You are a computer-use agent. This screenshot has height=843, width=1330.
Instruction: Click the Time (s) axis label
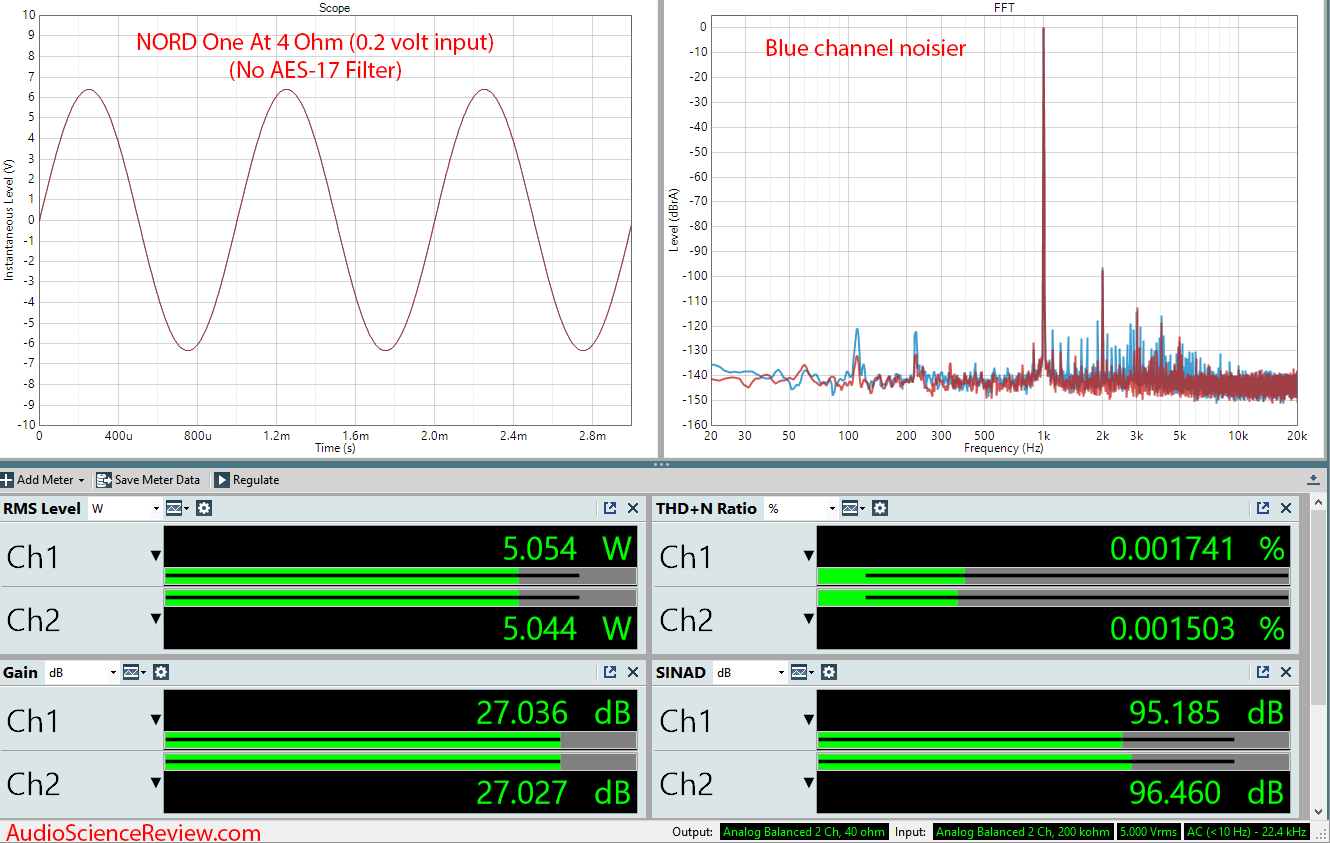(x=335, y=448)
